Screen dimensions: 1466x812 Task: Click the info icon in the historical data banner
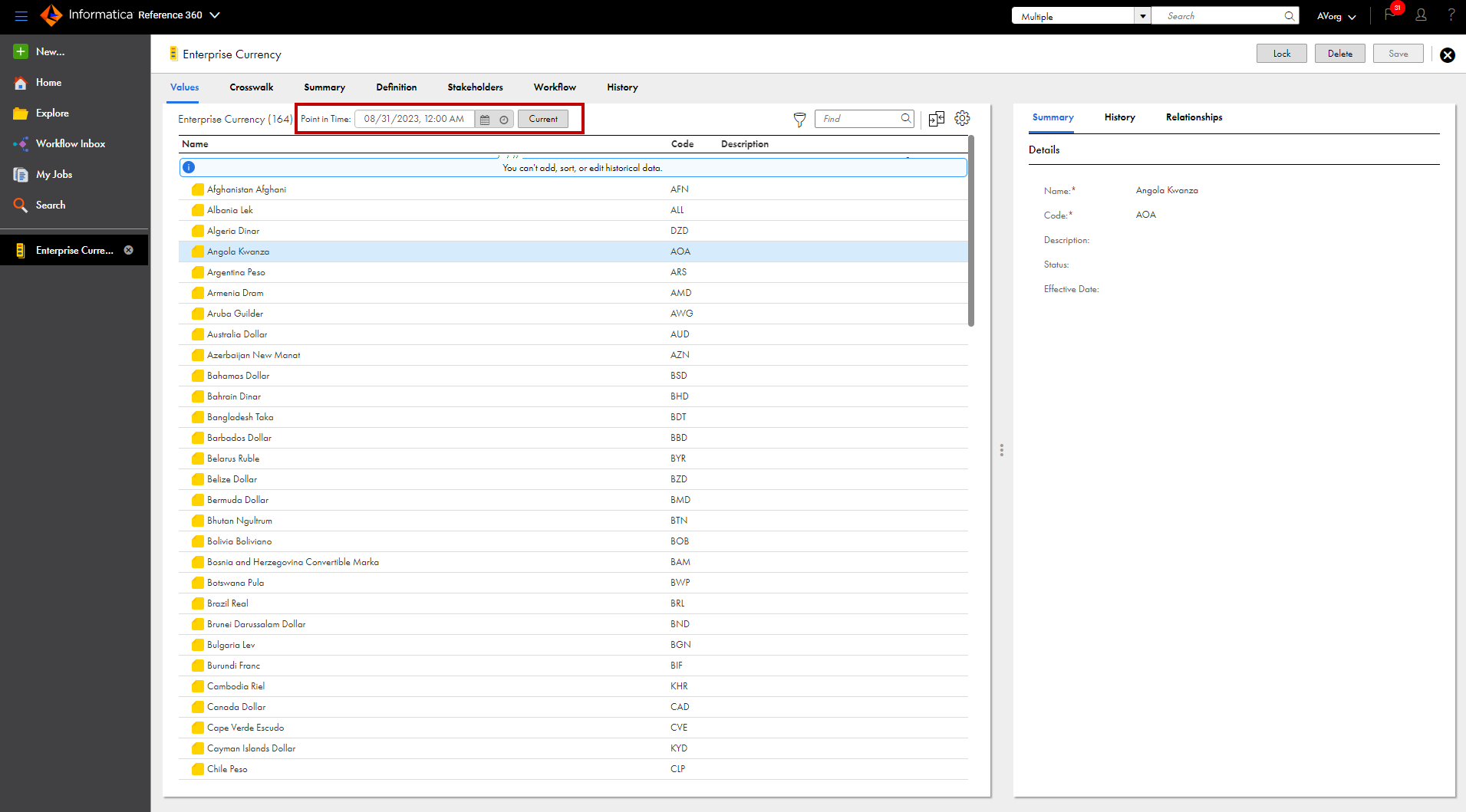pos(189,167)
